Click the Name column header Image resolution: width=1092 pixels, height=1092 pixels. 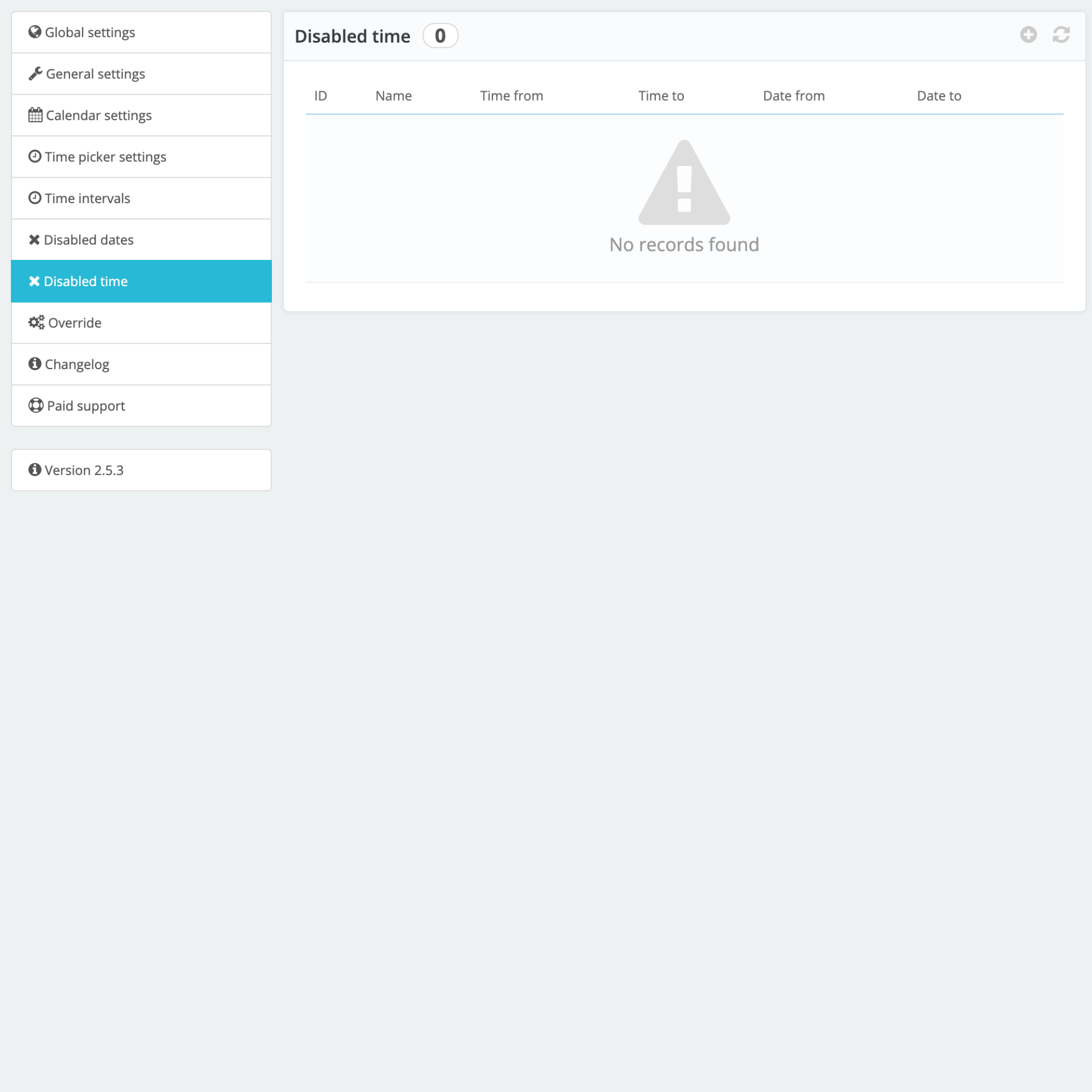[394, 96]
